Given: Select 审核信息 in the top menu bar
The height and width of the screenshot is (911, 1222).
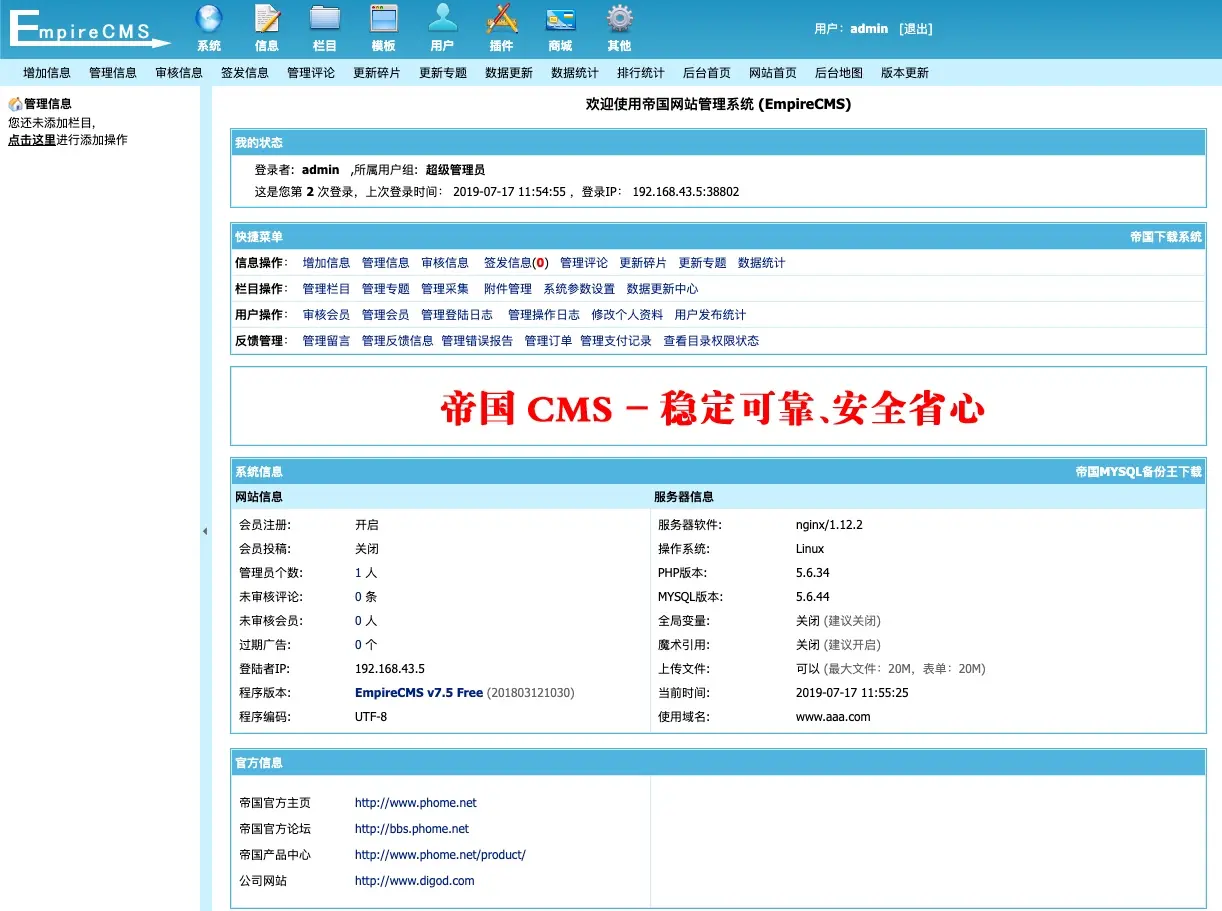Looking at the screenshot, I should (179, 73).
